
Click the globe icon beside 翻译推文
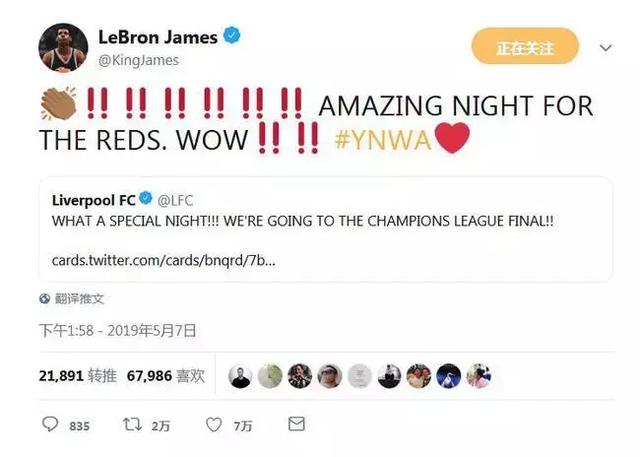(44, 299)
